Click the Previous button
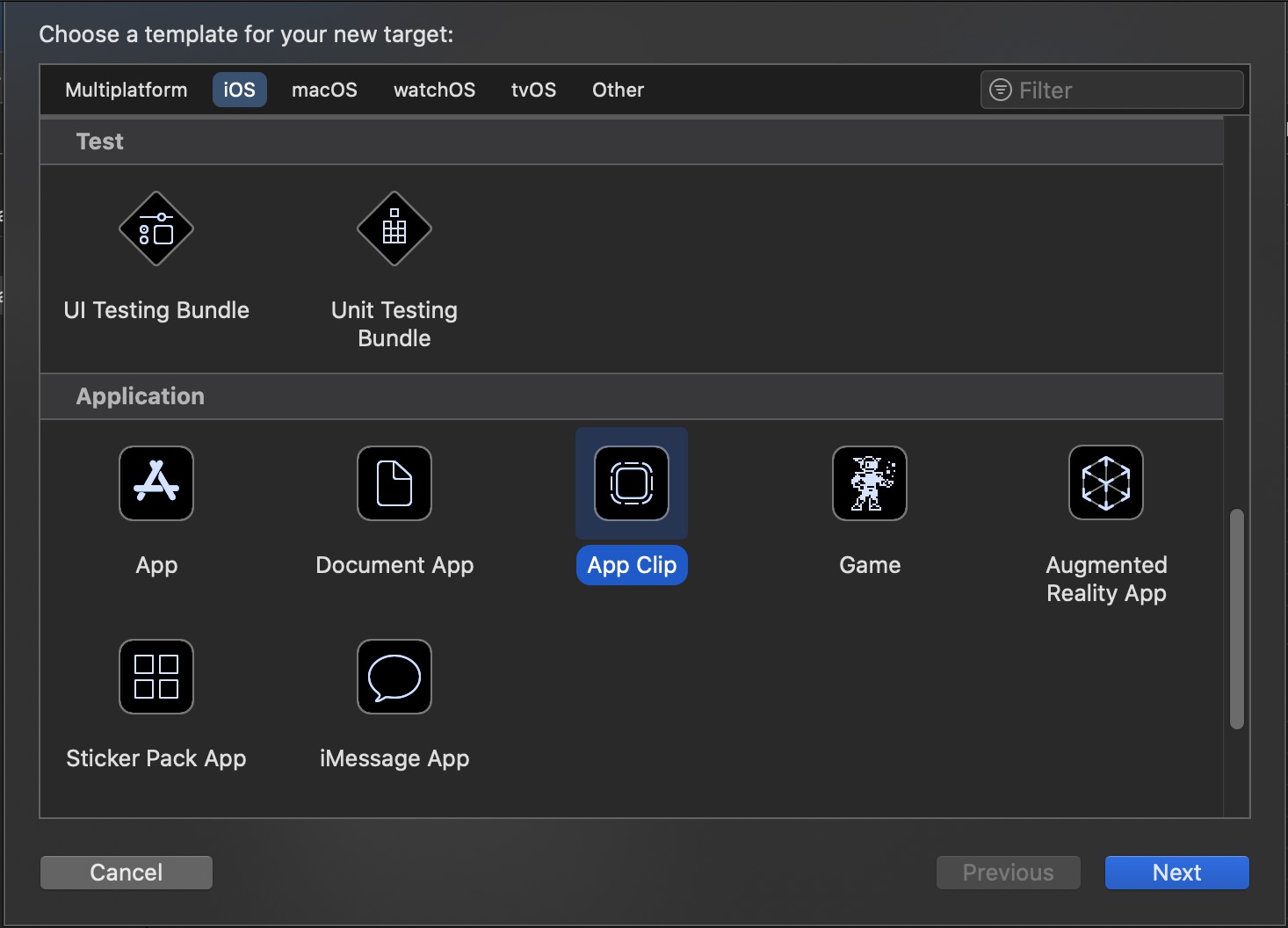The image size is (1288, 928). [x=1008, y=873]
